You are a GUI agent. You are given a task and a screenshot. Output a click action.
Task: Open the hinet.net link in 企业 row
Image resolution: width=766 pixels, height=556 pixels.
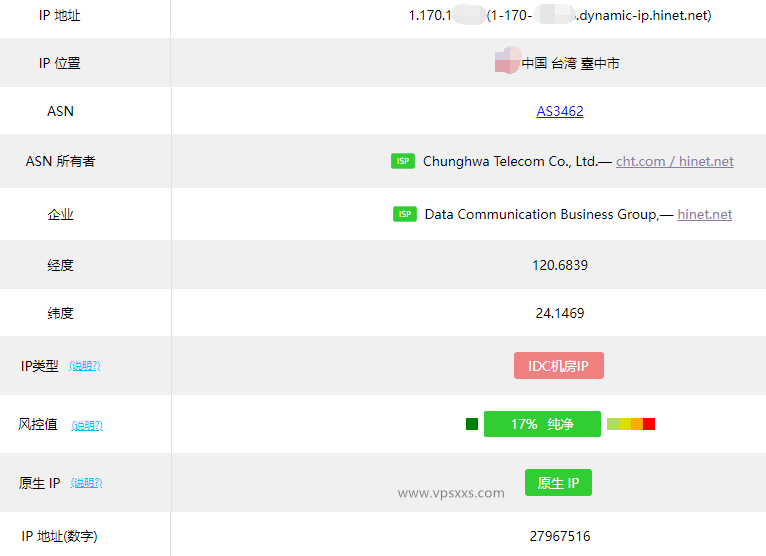(705, 214)
